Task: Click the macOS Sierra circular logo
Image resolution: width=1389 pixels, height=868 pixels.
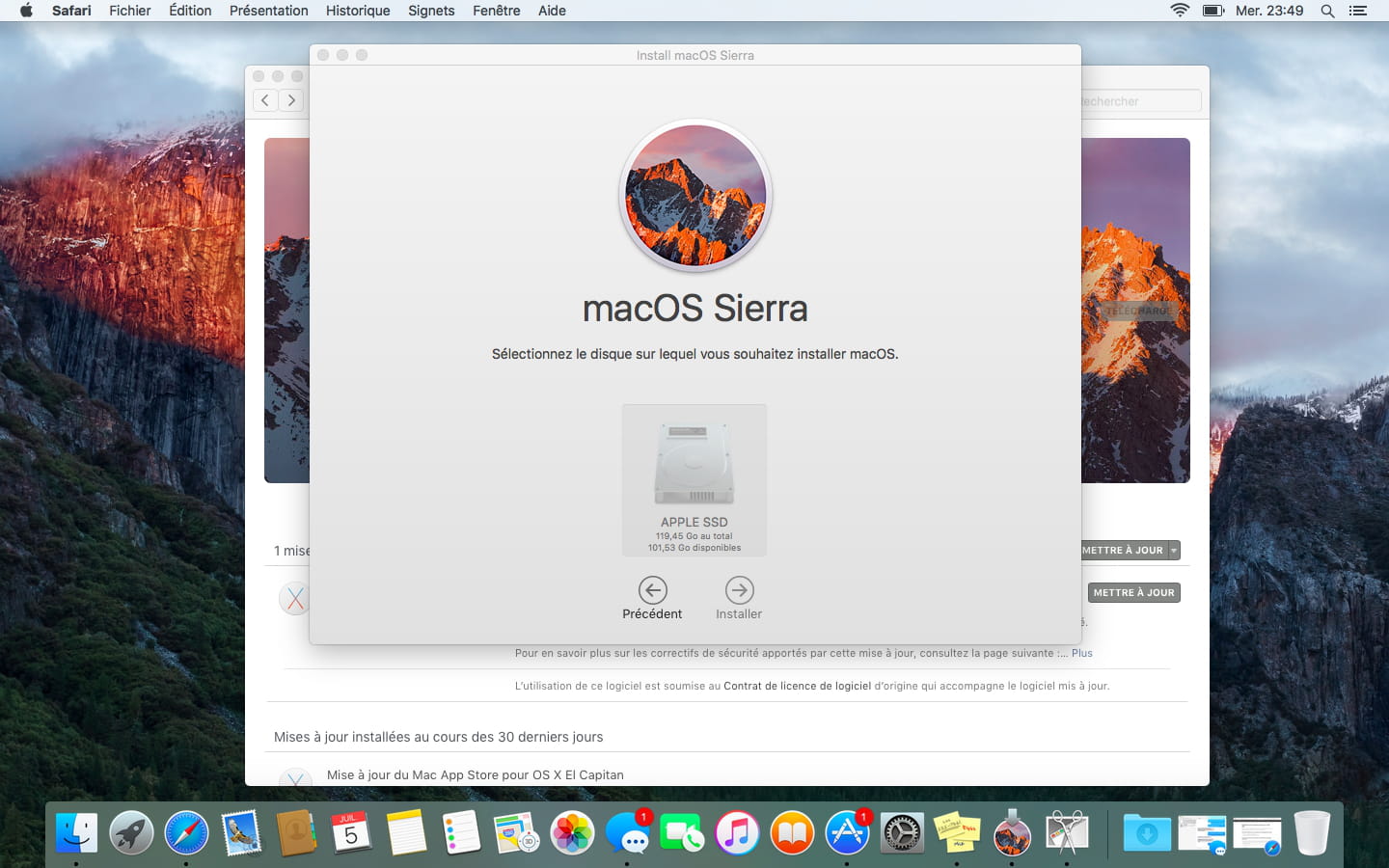Action: pyautogui.click(x=695, y=196)
